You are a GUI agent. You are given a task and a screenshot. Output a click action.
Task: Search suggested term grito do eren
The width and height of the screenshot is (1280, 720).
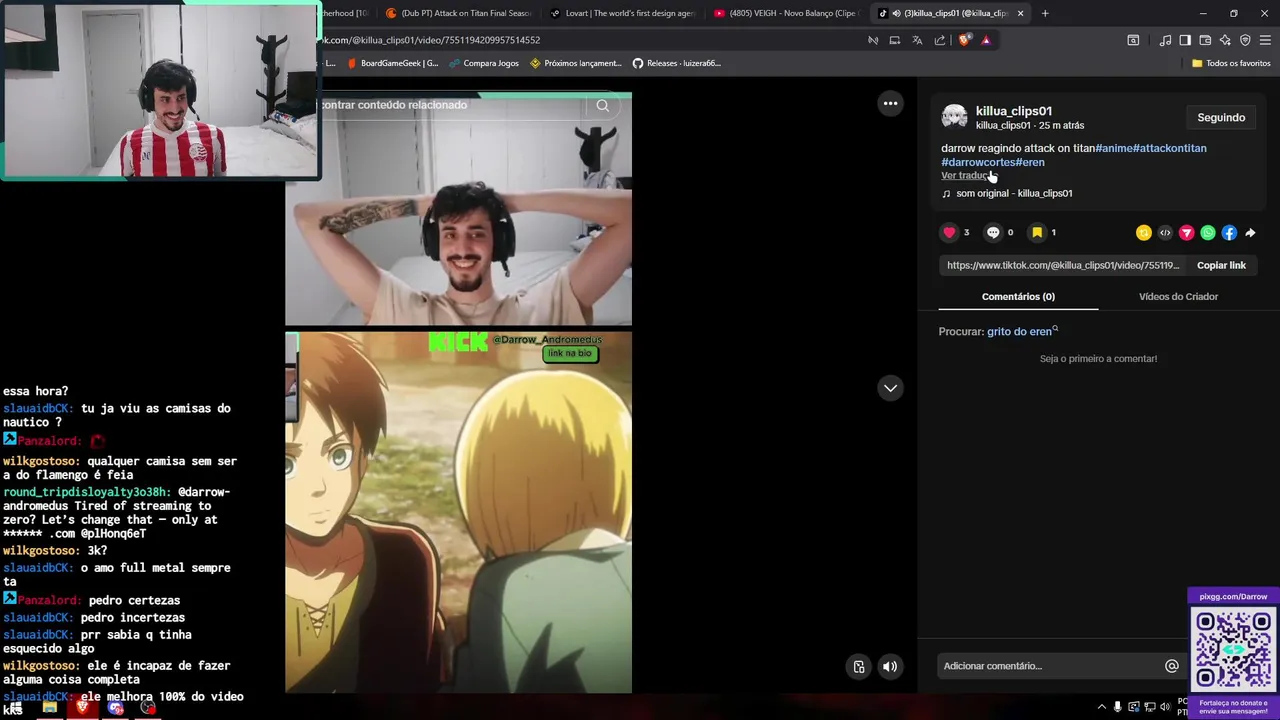pyautogui.click(x=1019, y=331)
